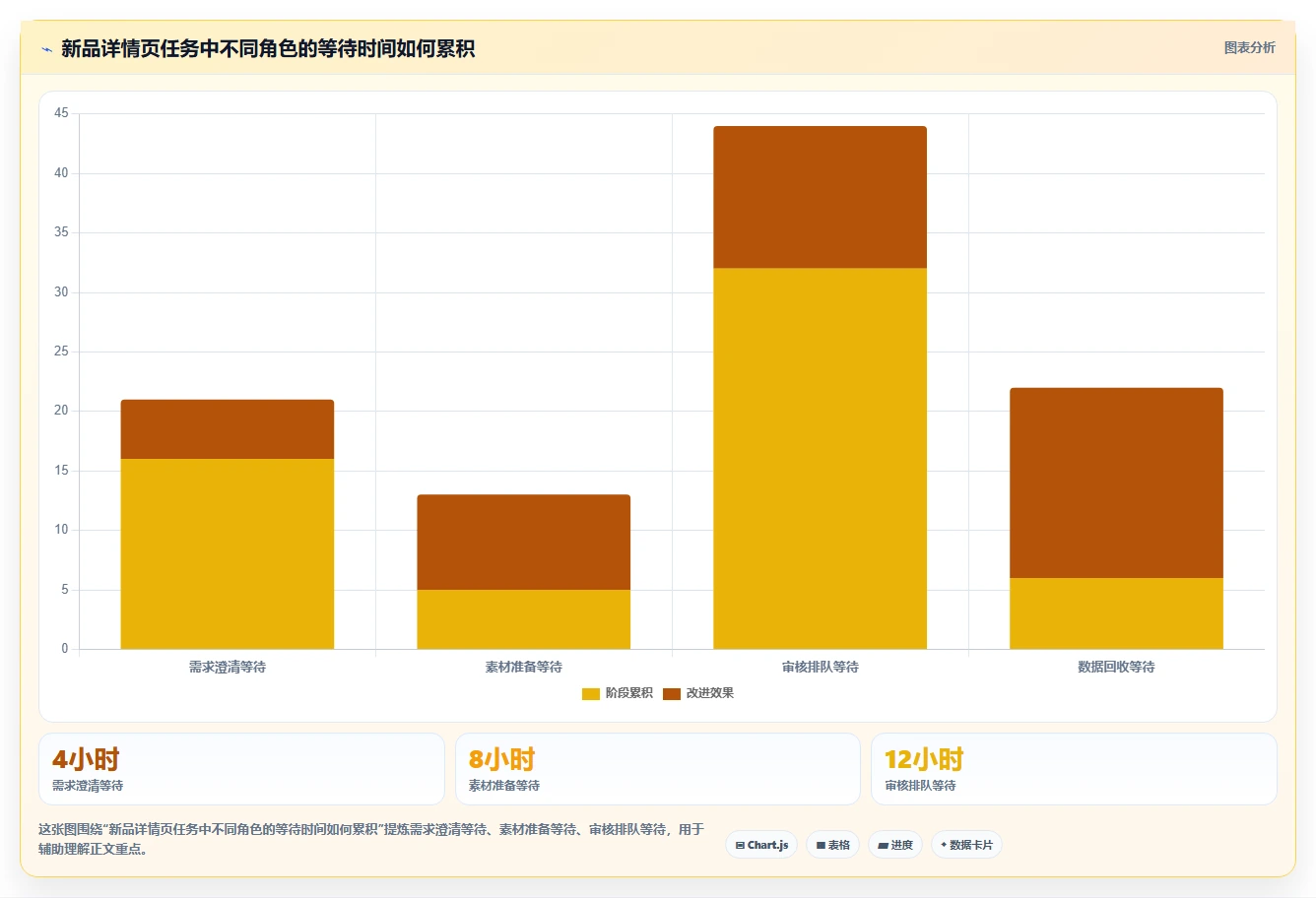This screenshot has width=1316, height=898.
Task: Open the 4小时 需求澄清等待 card
Action: [241, 769]
